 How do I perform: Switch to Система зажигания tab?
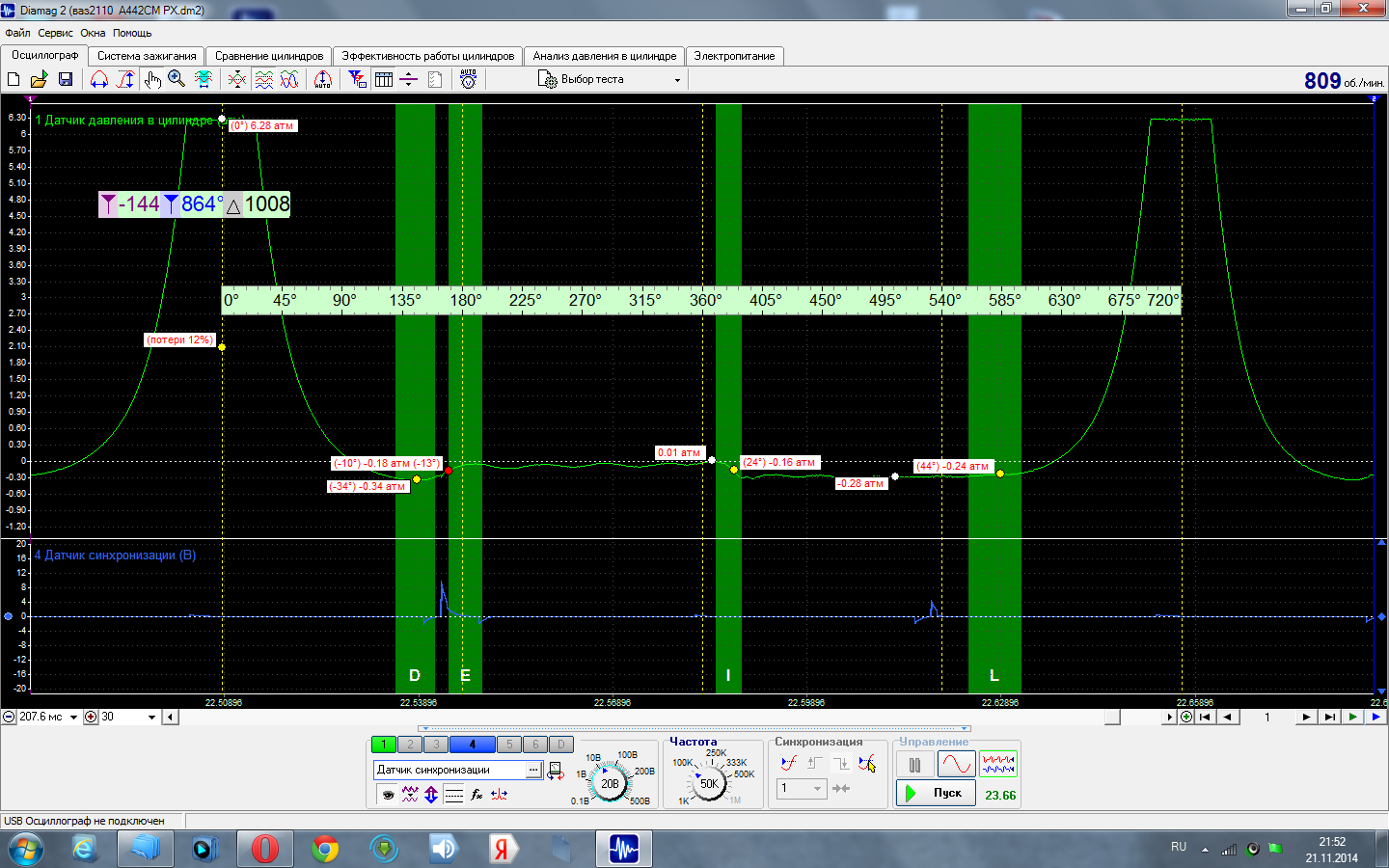pyautogui.click(x=147, y=56)
